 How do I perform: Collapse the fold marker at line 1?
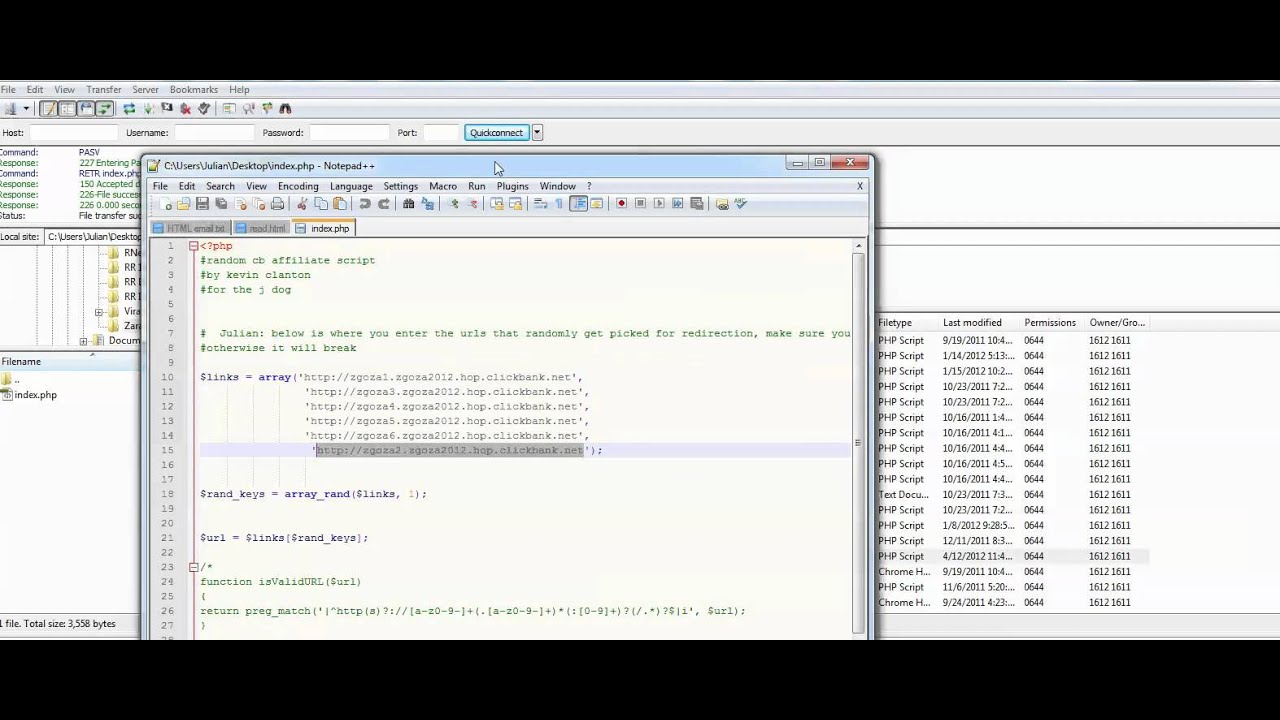click(x=193, y=246)
